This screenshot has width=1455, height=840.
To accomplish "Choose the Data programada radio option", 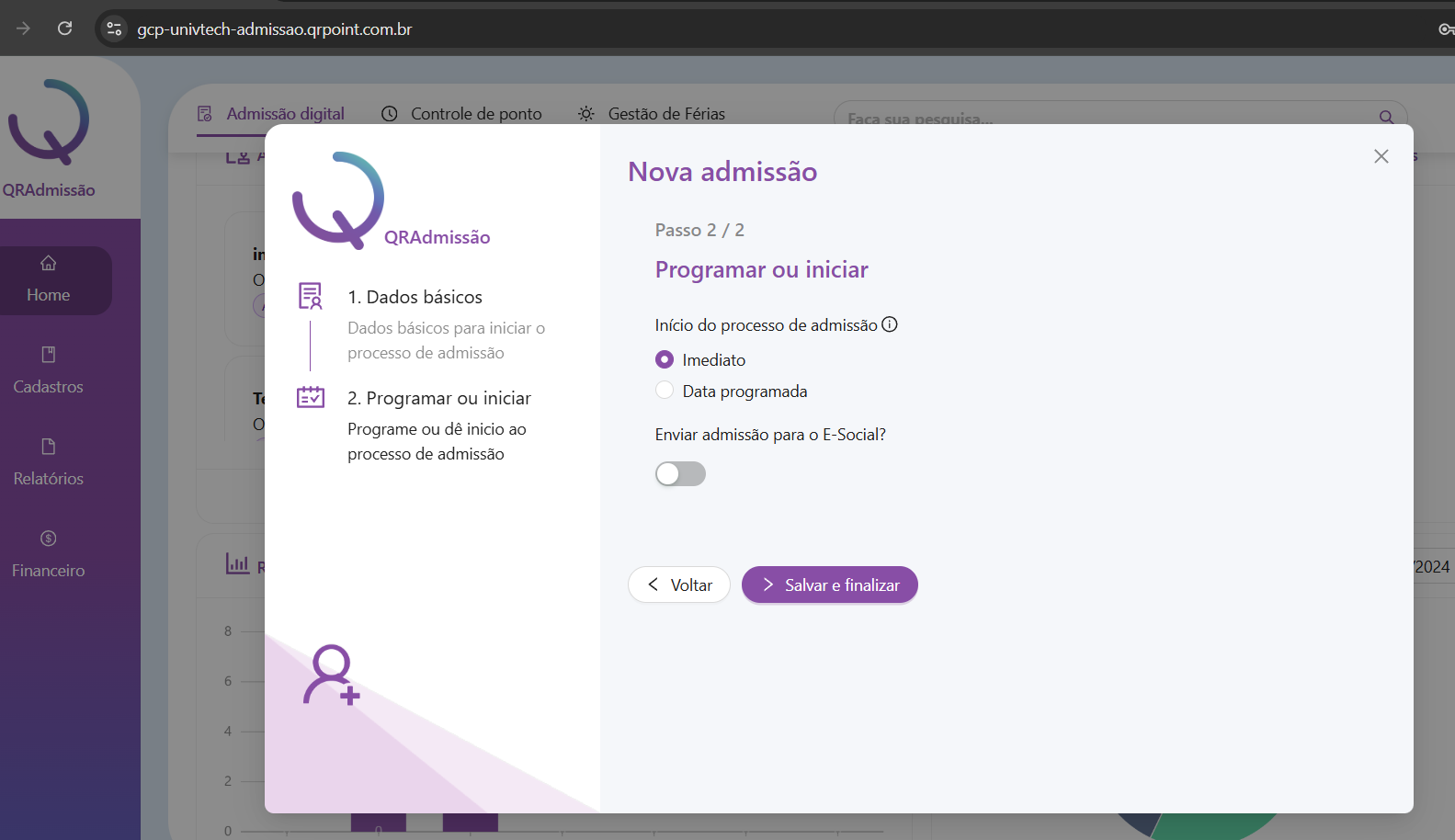I will tap(665, 391).
